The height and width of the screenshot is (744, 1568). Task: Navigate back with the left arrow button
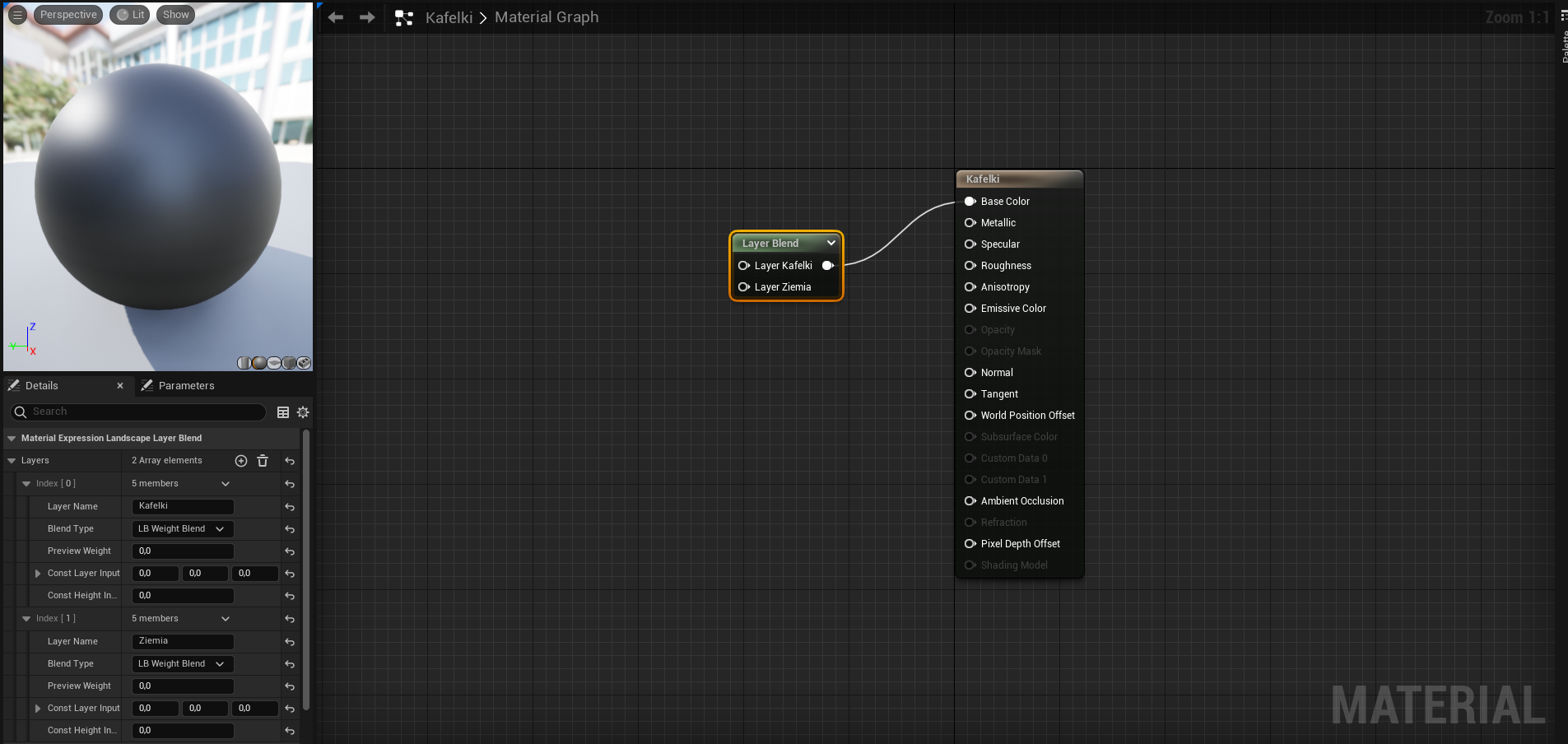click(336, 16)
